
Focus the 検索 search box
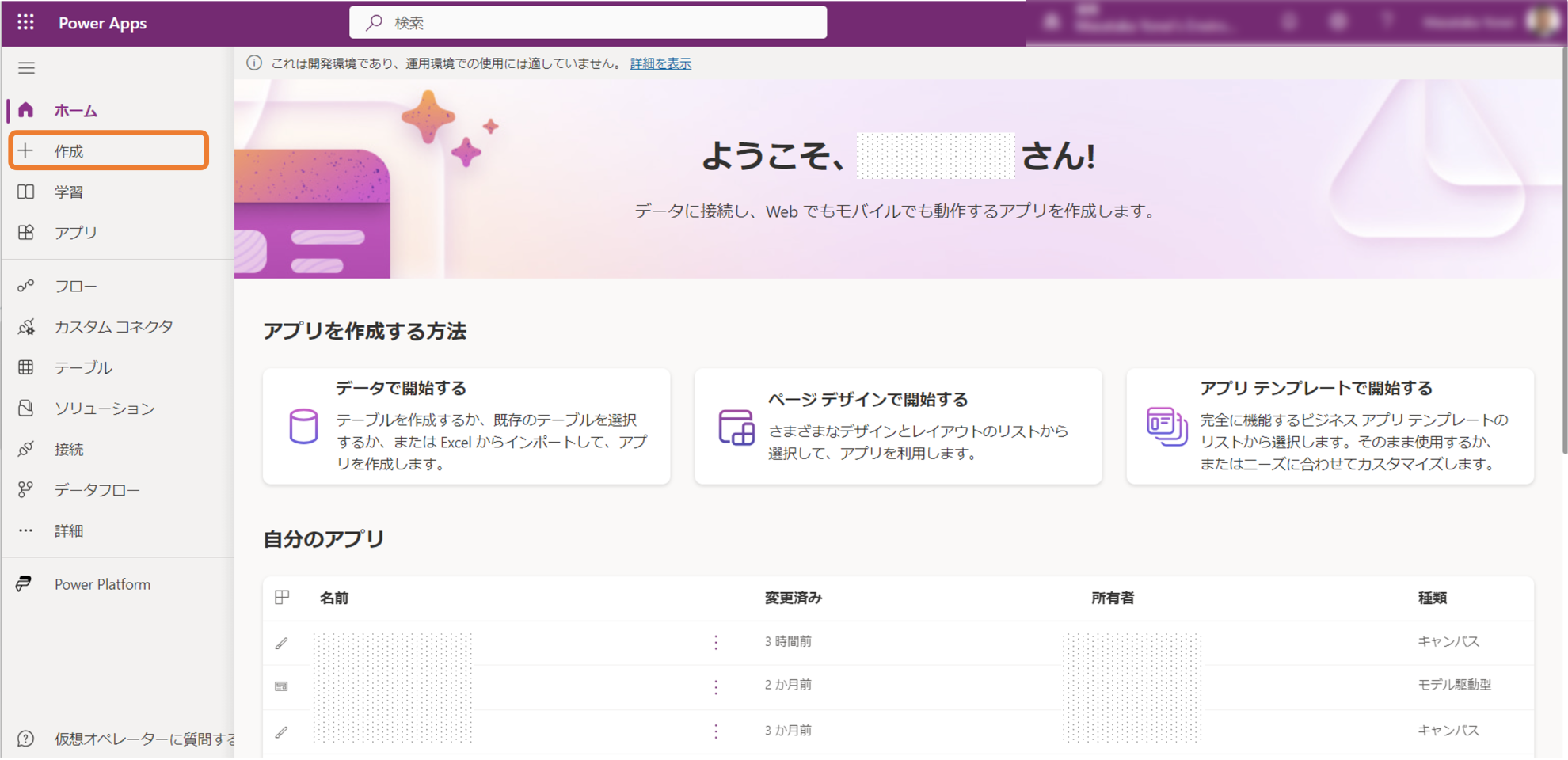click(588, 22)
